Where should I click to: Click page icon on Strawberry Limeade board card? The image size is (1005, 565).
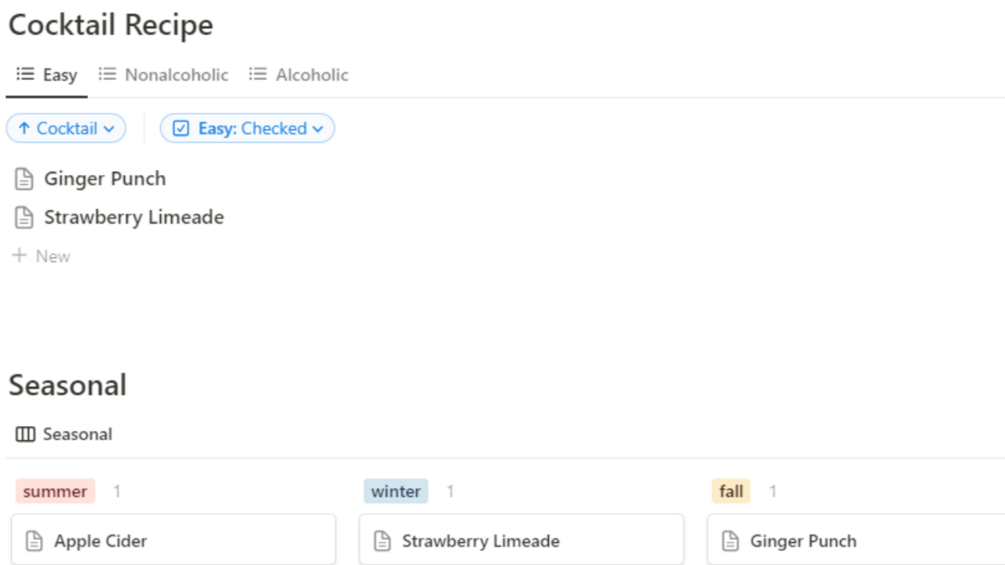382,541
